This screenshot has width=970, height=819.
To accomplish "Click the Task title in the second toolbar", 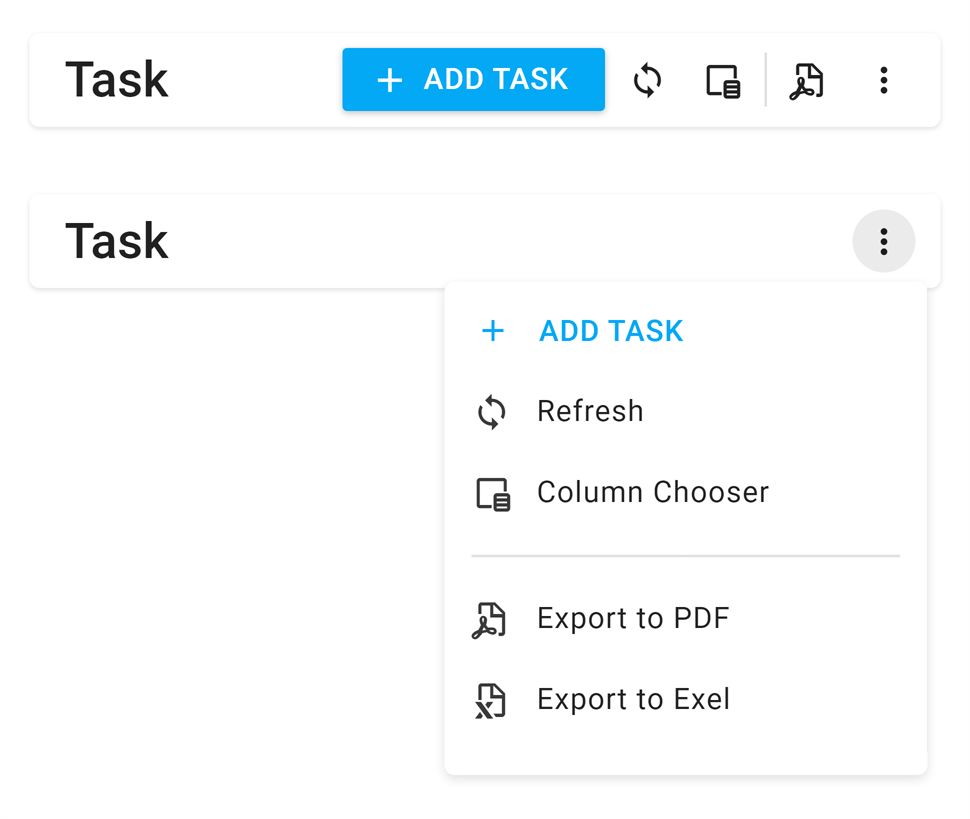I will pos(116,241).
